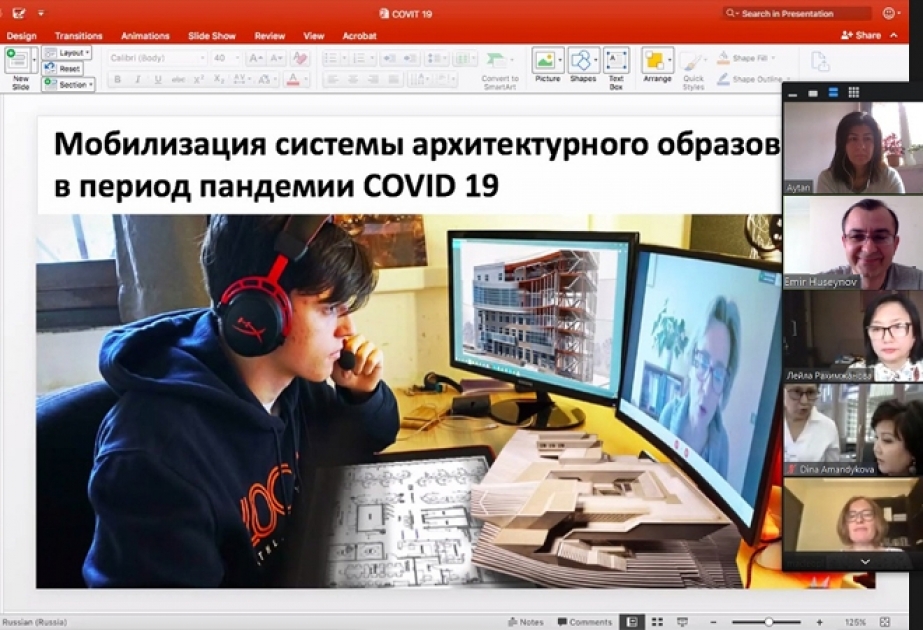Open the Slide Show tab

(x=211, y=36)
